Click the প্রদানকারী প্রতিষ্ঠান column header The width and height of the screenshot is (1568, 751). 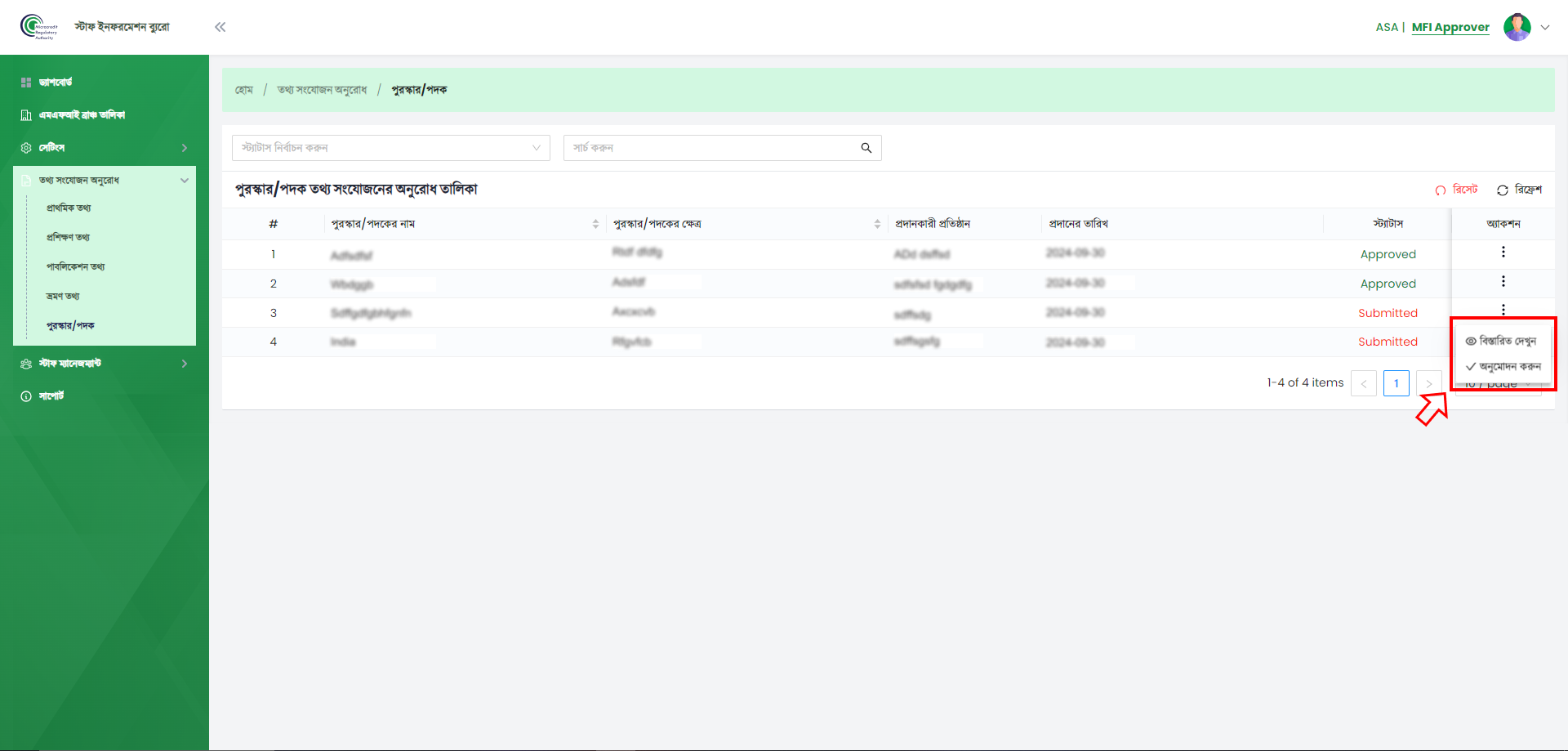(933, 224)
